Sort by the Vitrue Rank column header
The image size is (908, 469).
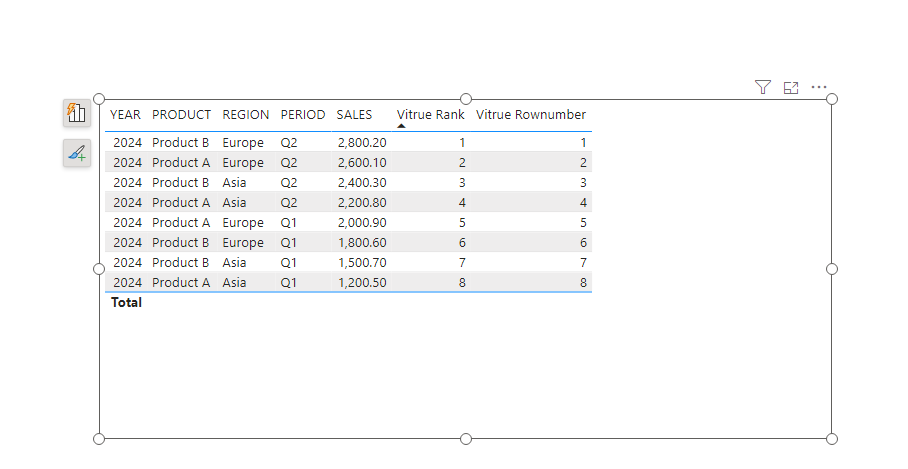click(x=430, y=115)
